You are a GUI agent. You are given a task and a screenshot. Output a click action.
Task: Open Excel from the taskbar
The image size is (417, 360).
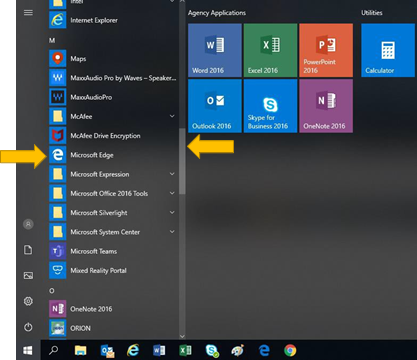(x=185, y=350)
